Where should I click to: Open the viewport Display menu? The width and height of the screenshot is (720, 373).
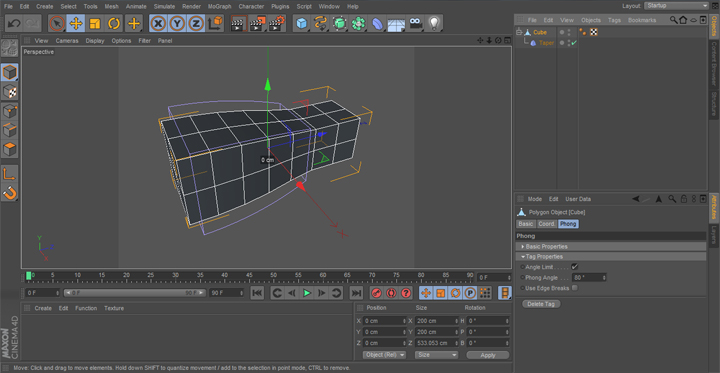(x=95, y=41)
